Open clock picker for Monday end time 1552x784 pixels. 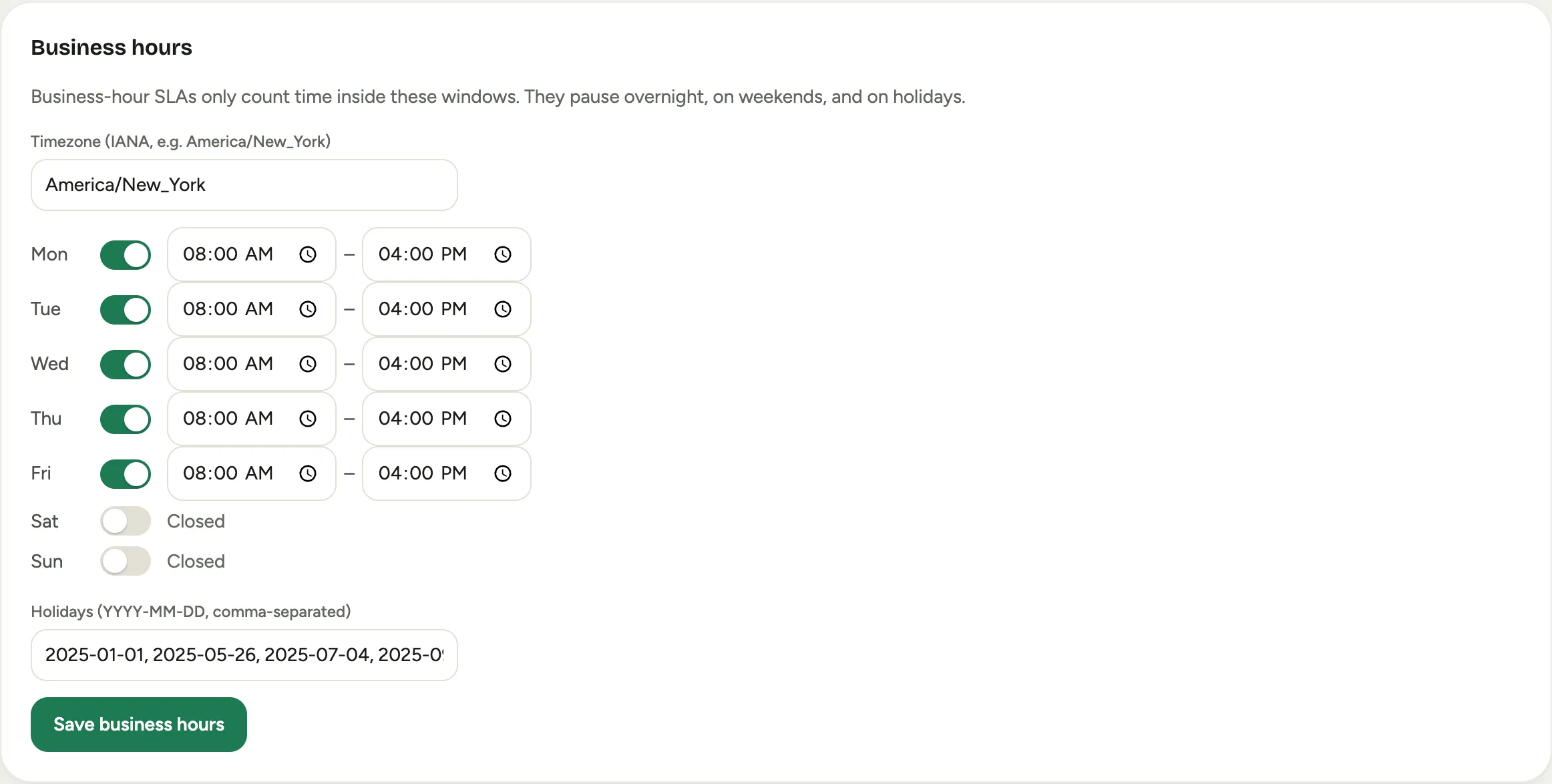[503, 254]
